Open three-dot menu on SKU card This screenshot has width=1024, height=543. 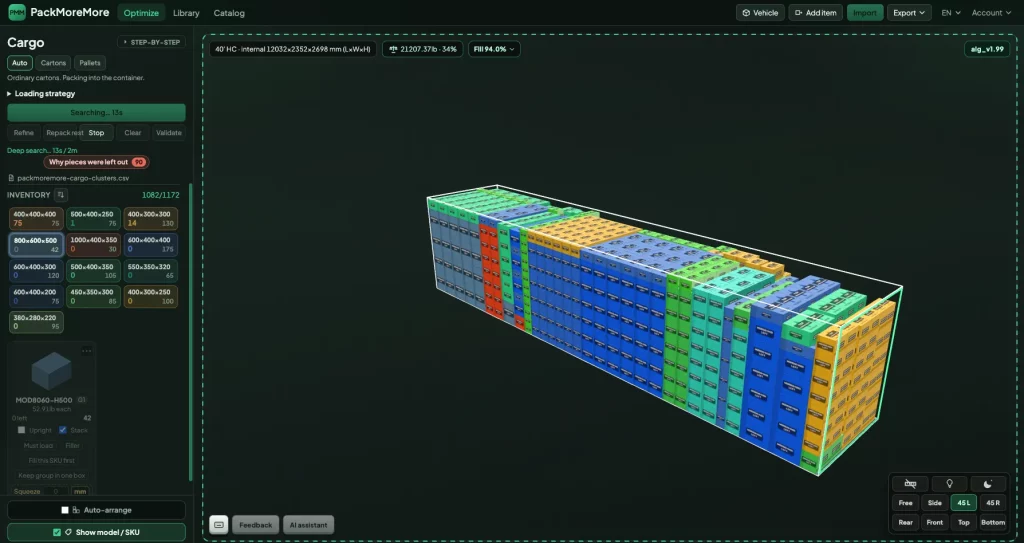click(x=86, y=351)
